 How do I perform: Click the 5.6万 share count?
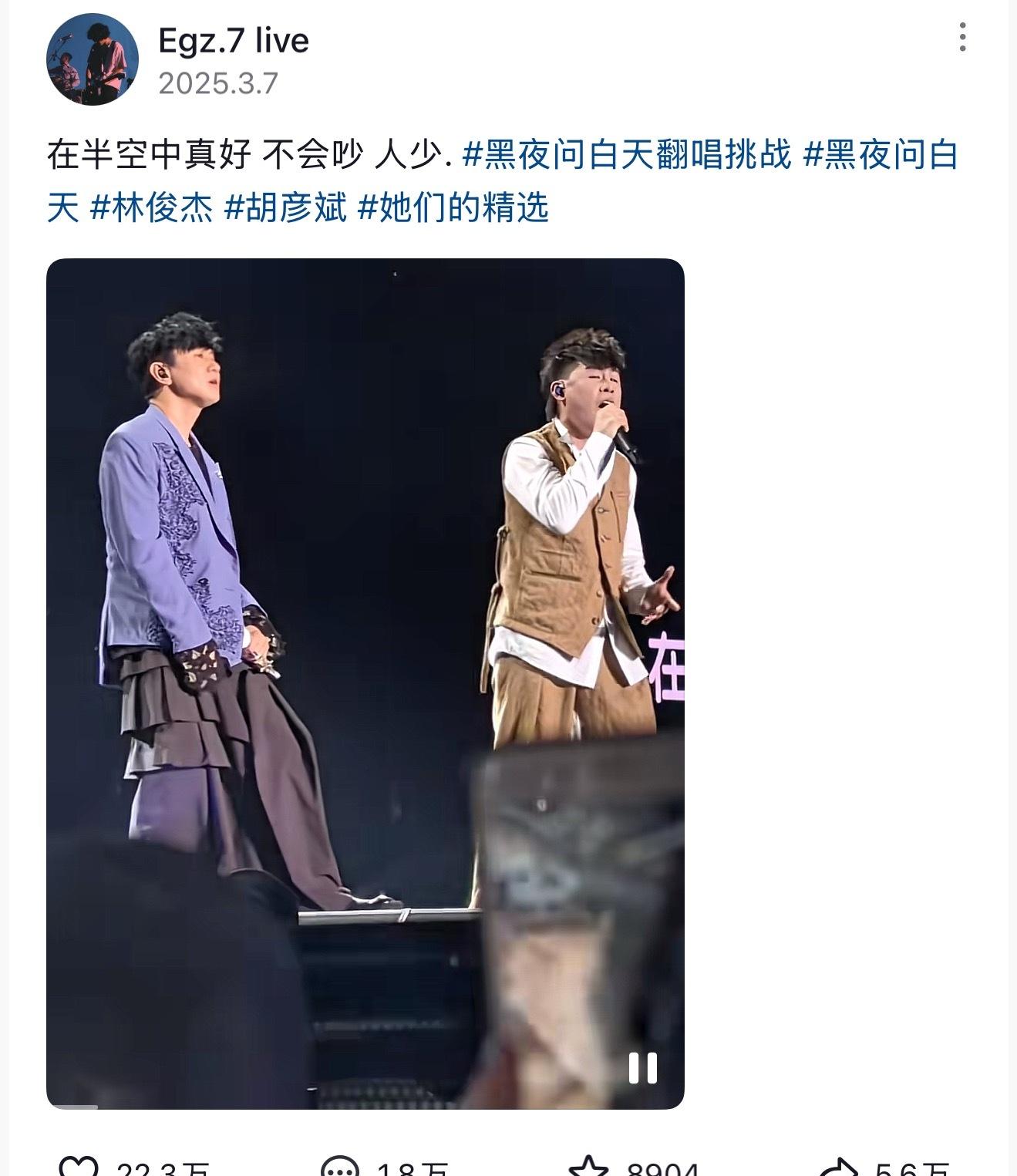(911, 1168)
